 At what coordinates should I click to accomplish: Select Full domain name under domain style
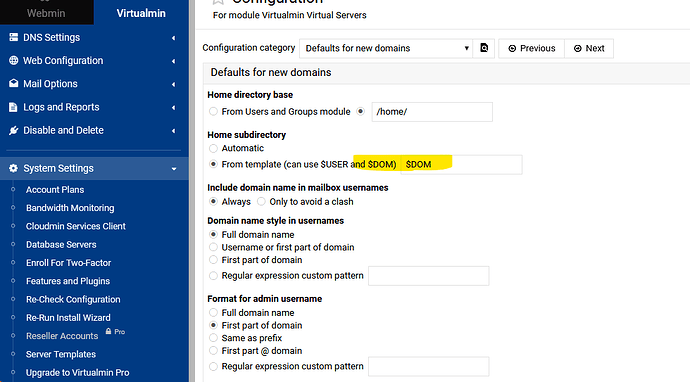pyautogui.click(x=213, y=235)
